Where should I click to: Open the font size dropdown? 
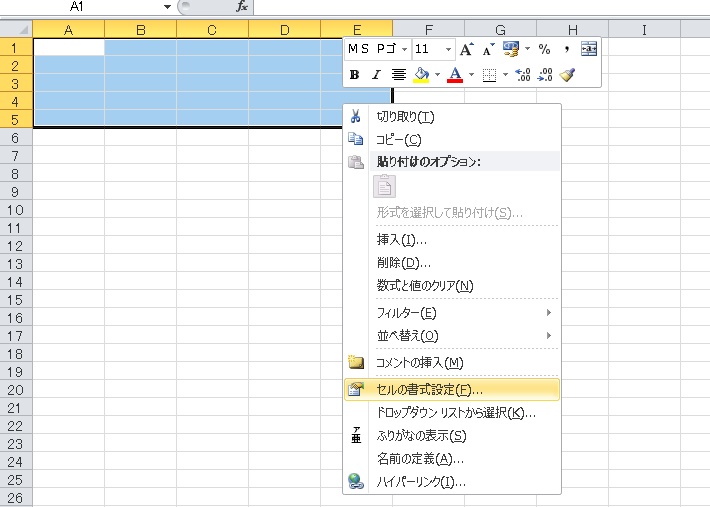447,49
